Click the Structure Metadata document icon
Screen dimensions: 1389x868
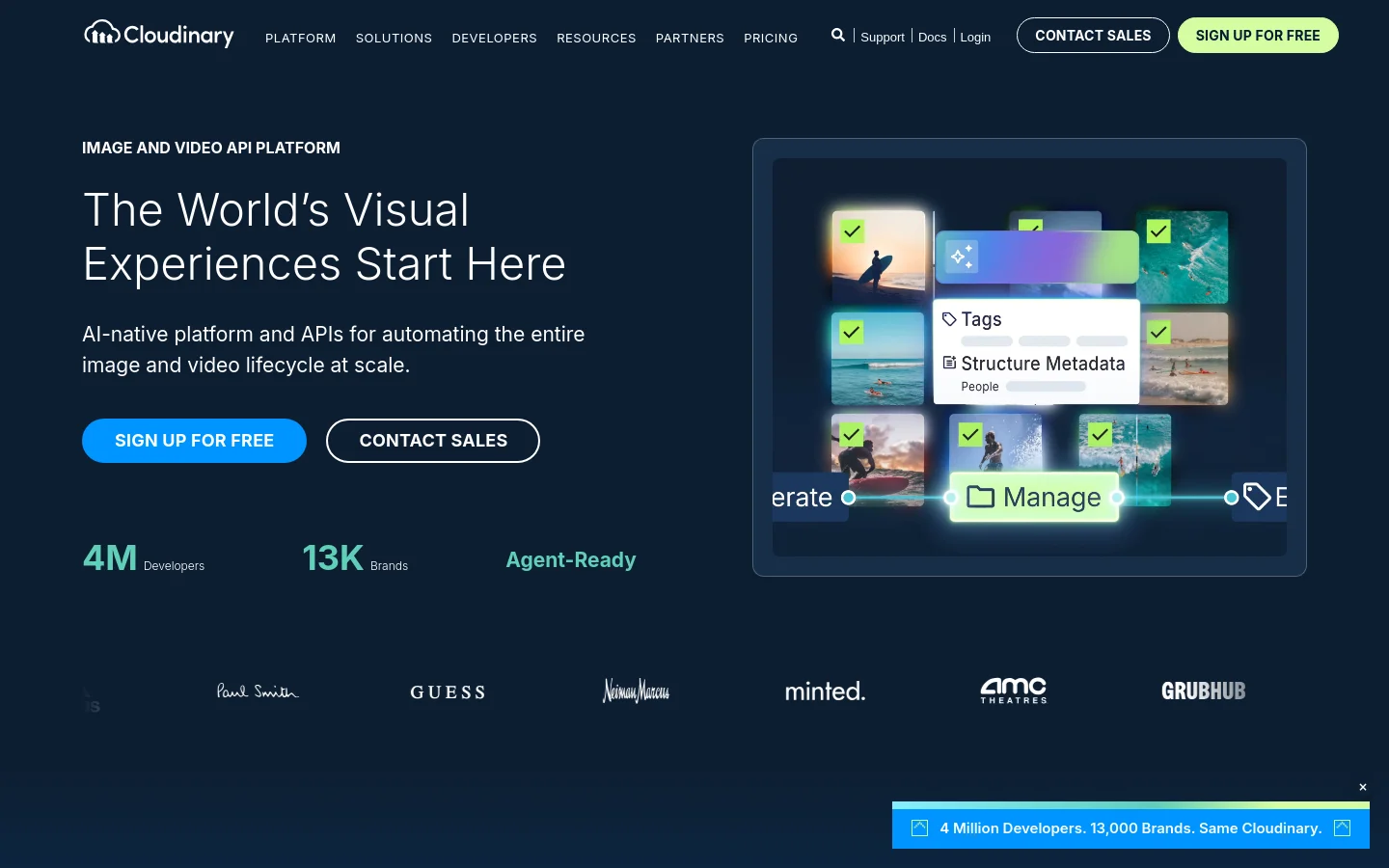point(949,363)
